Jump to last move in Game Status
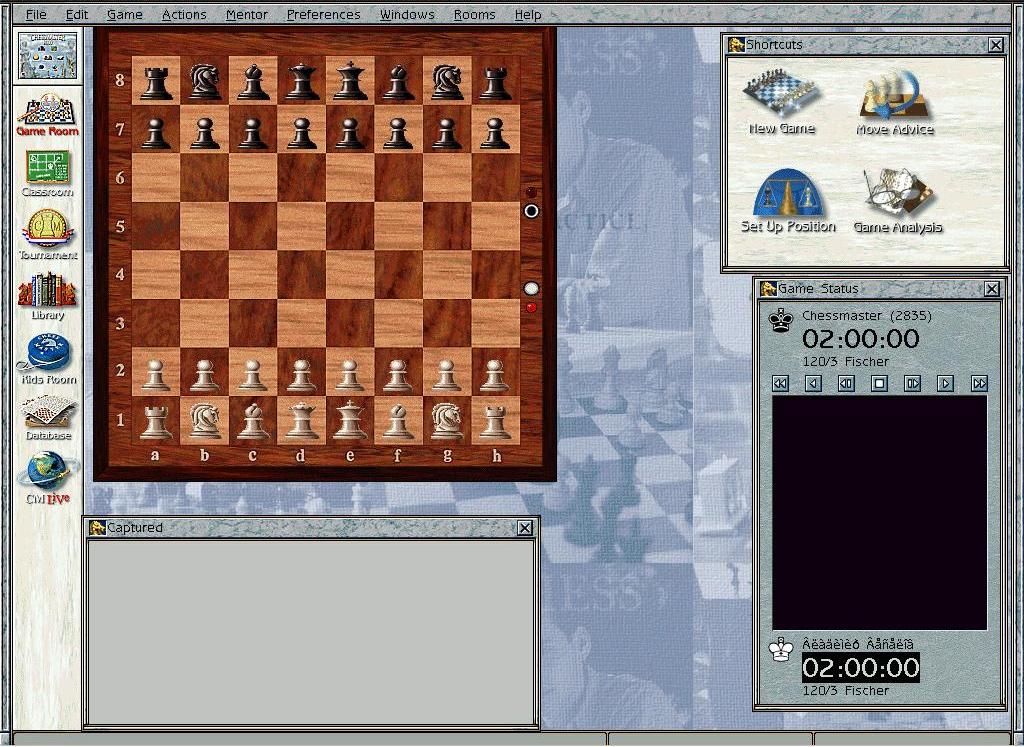This screenshot has width=1024, height=747. [979, 384]
